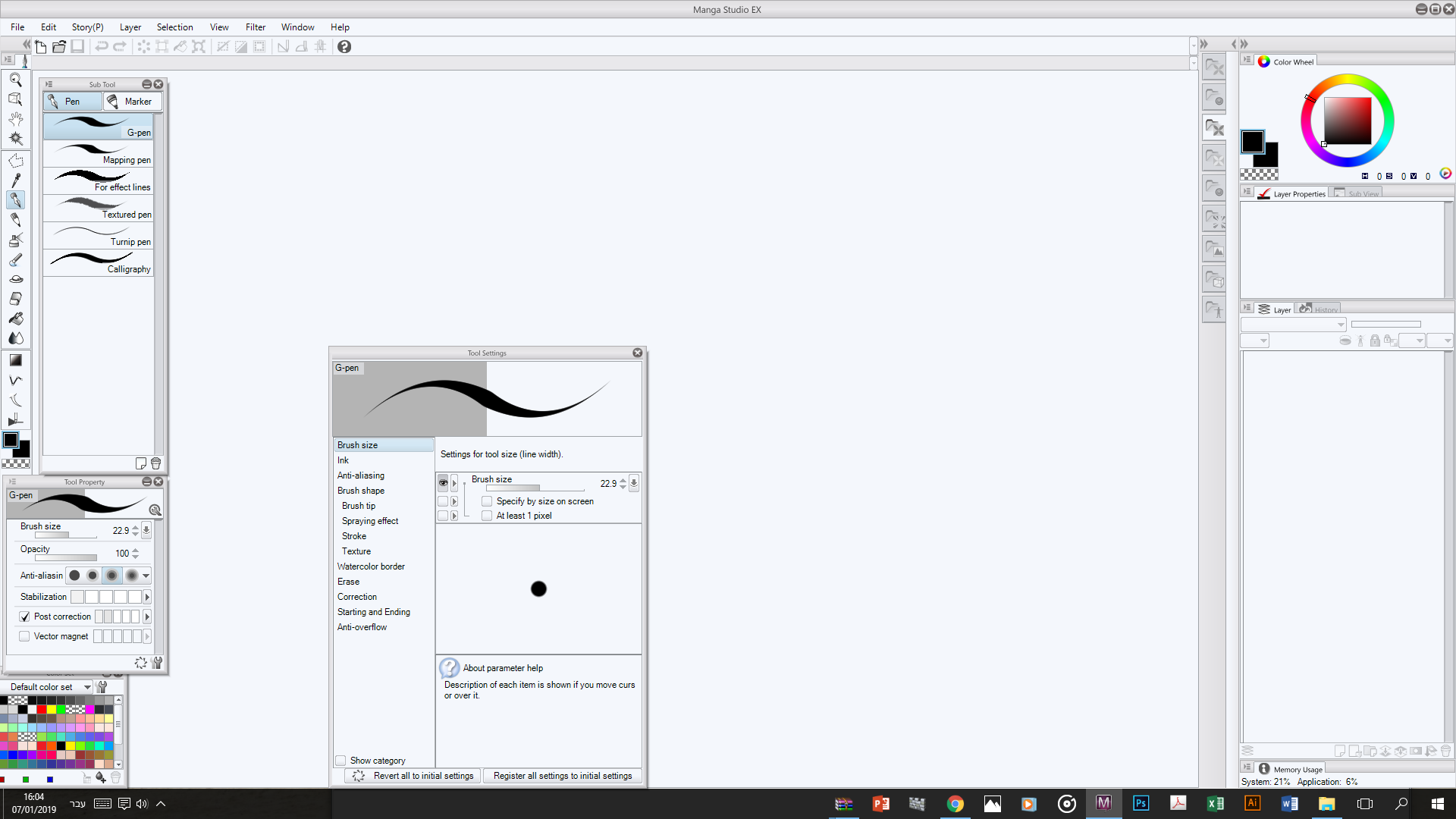Expand the Stabilization settings arrow
Viewport: 1456px width, 819px height.
click(147, 597)
